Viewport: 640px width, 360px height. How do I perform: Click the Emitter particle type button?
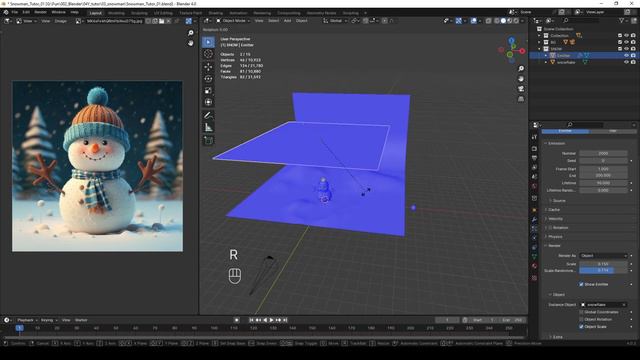565,131
